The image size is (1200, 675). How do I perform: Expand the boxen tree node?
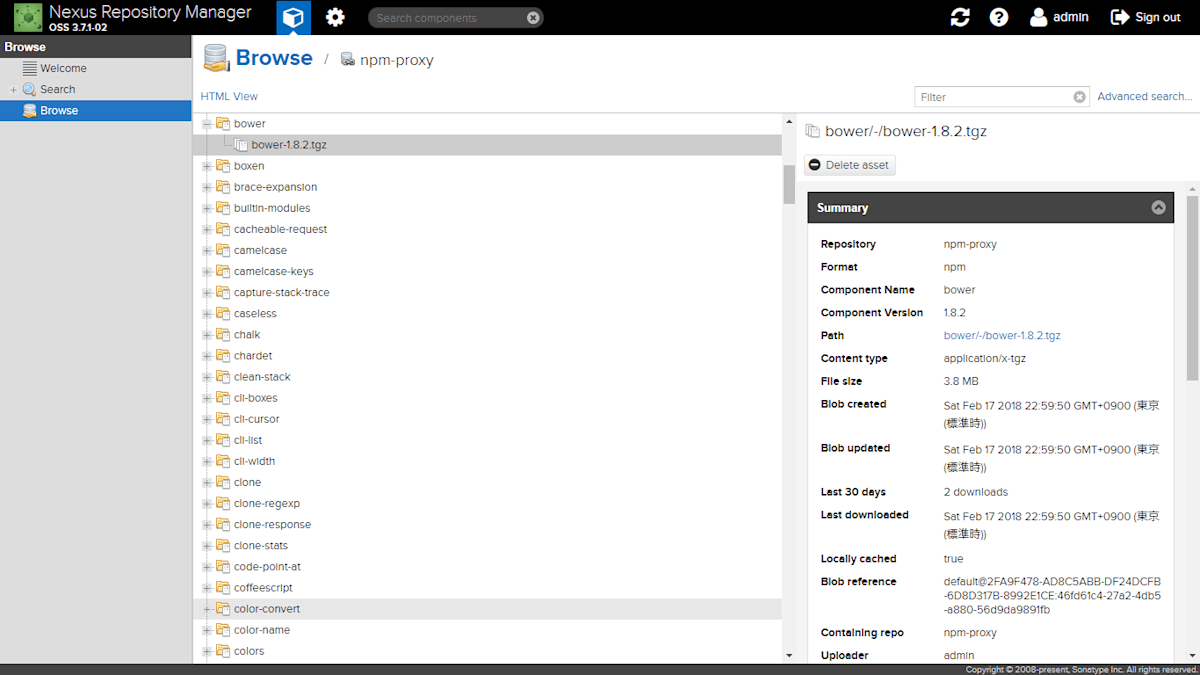[208, 166]
